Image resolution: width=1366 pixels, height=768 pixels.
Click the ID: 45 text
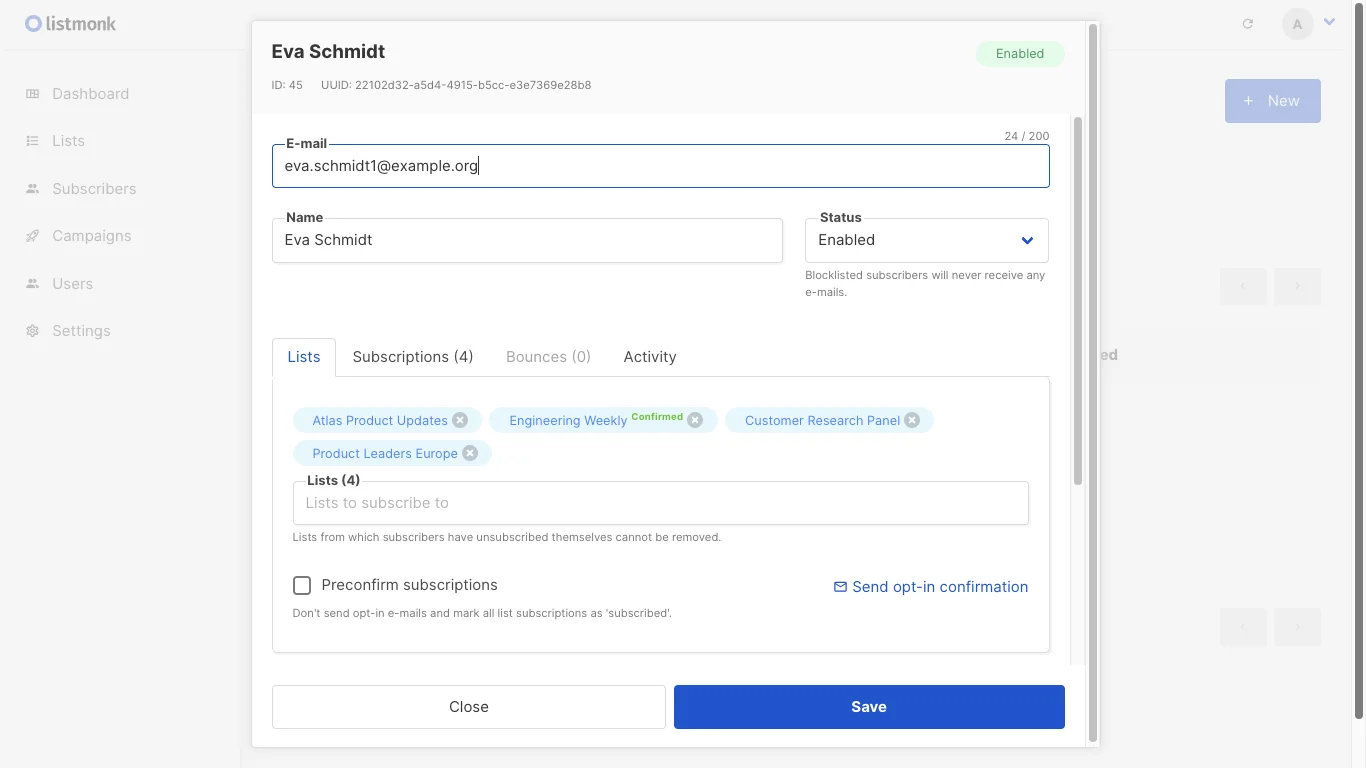287,85
